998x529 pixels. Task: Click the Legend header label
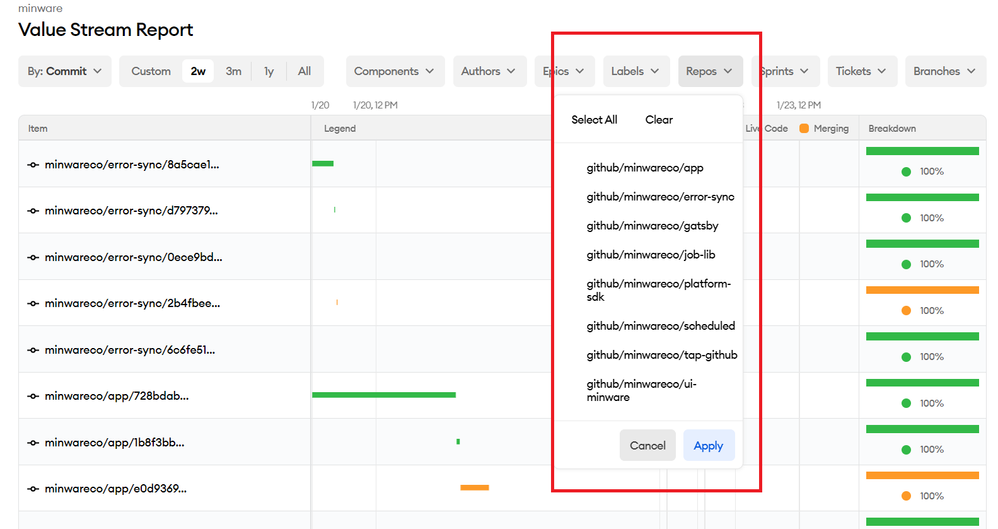coord(340,129)
